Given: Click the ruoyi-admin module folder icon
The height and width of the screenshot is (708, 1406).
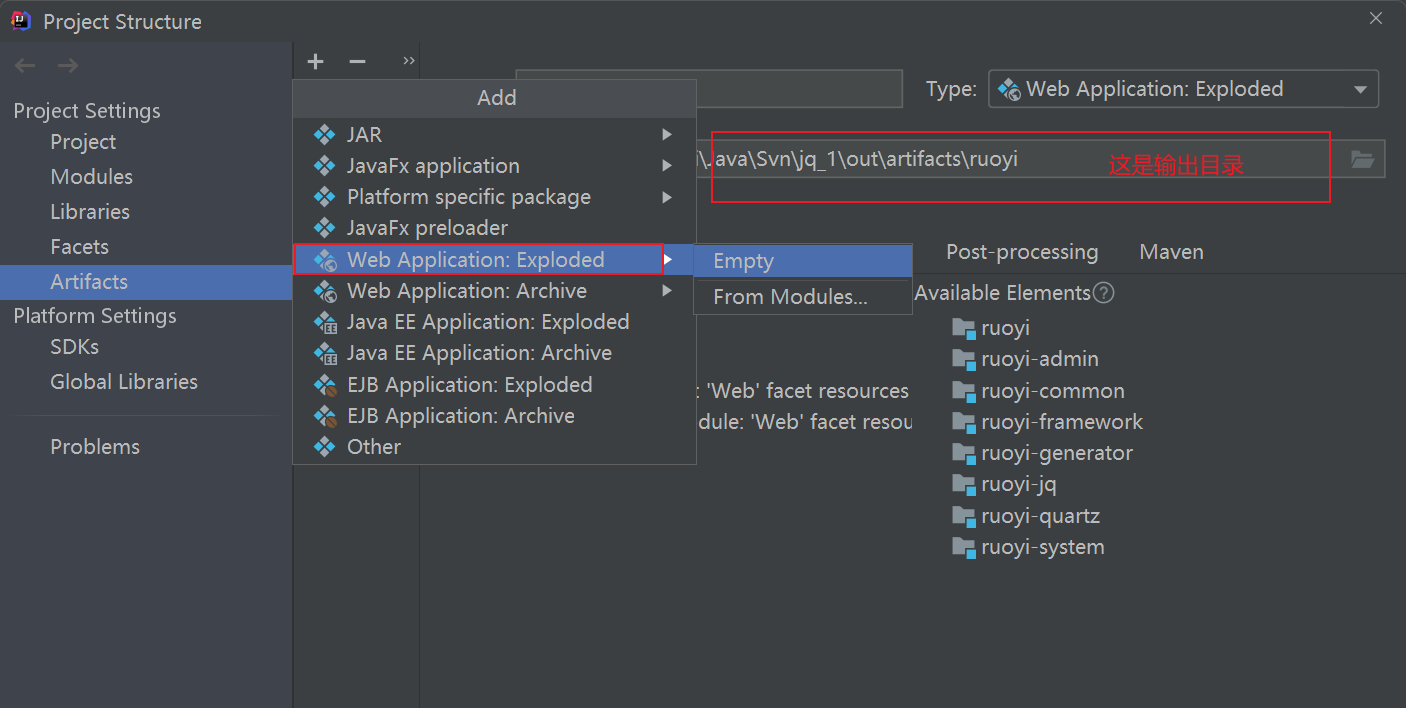Looking at the screenshot, I should pyautogui.click(x=963, y=359).
